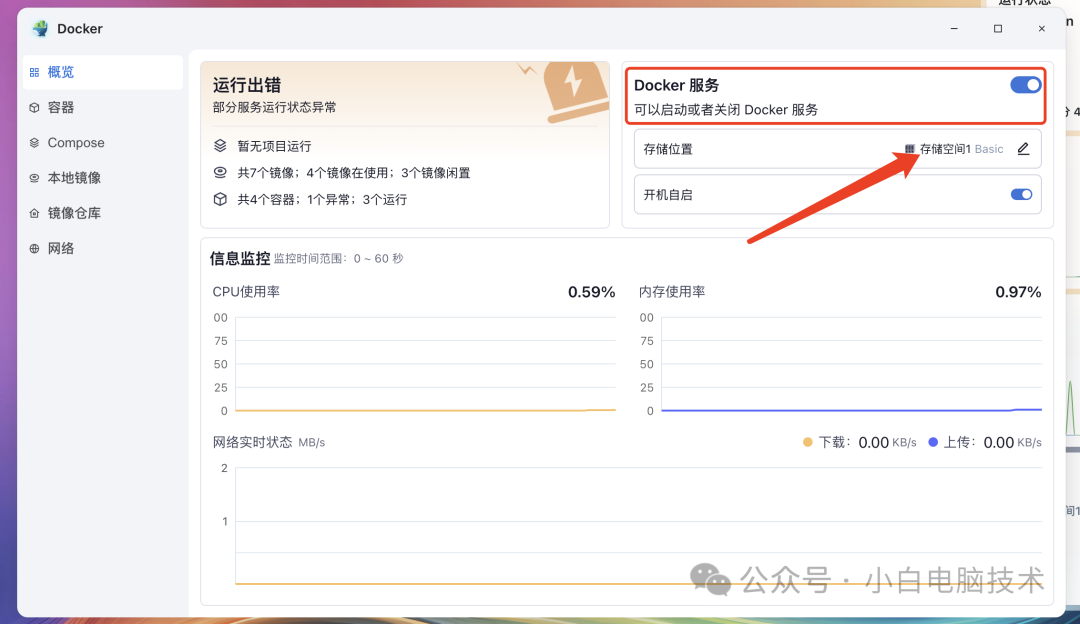Click the image disk icon beside 共7个镜像

click(x=220, y=172)
